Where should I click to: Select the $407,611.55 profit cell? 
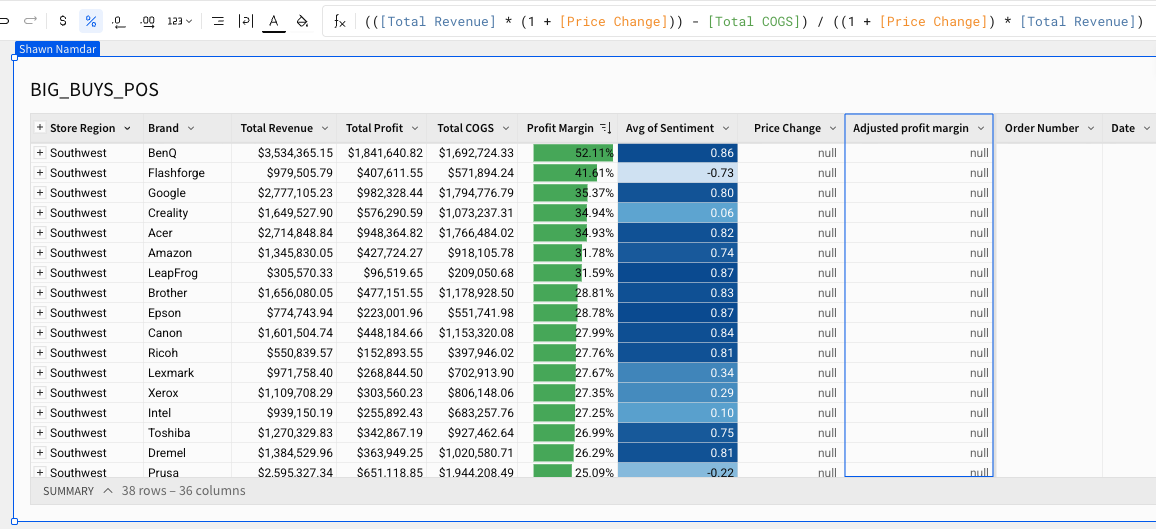pos(382,173)
